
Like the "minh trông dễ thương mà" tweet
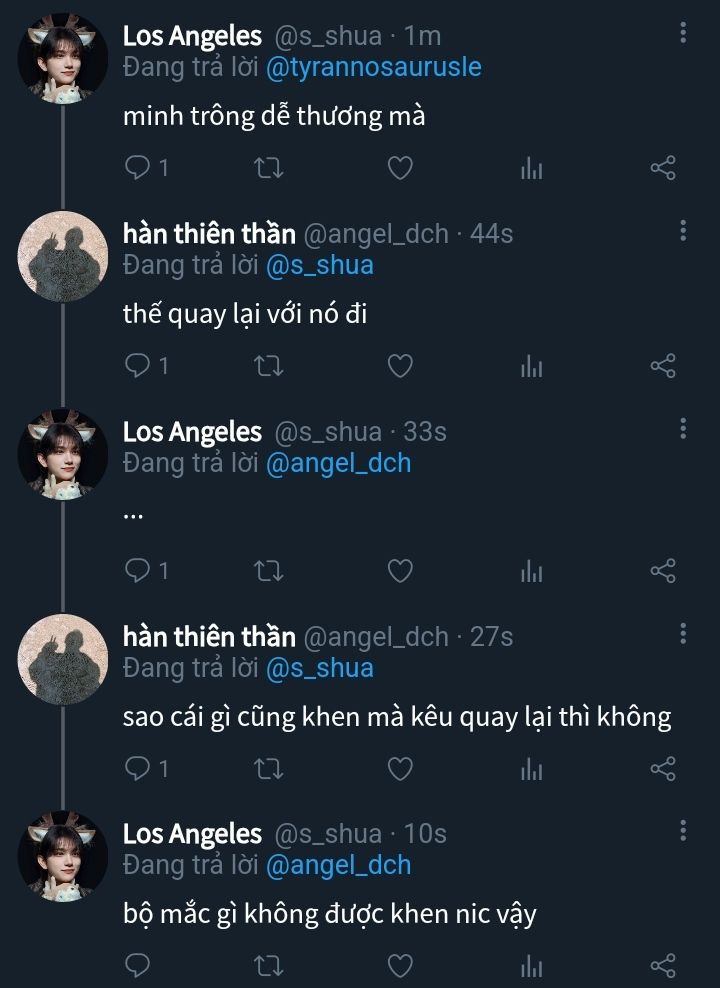tap(400, 168)
